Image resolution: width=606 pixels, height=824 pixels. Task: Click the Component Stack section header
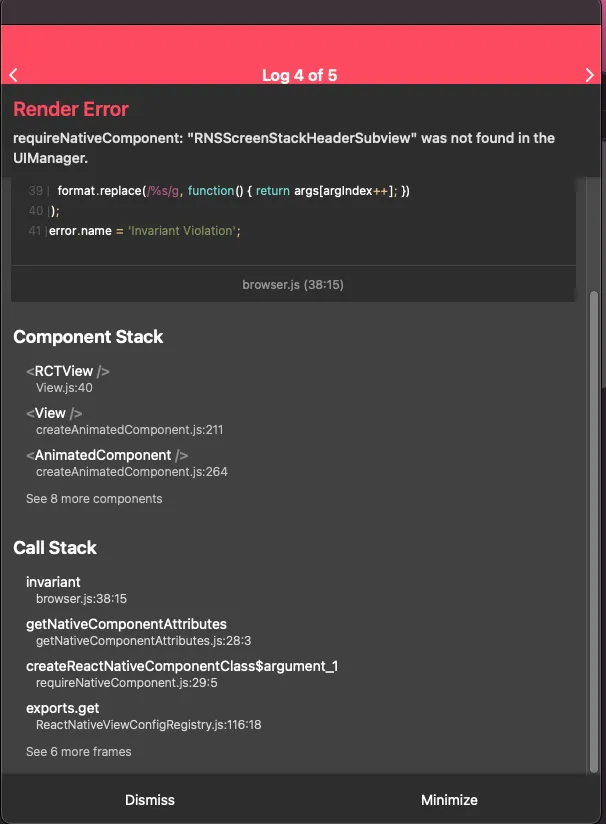[88, 337]
